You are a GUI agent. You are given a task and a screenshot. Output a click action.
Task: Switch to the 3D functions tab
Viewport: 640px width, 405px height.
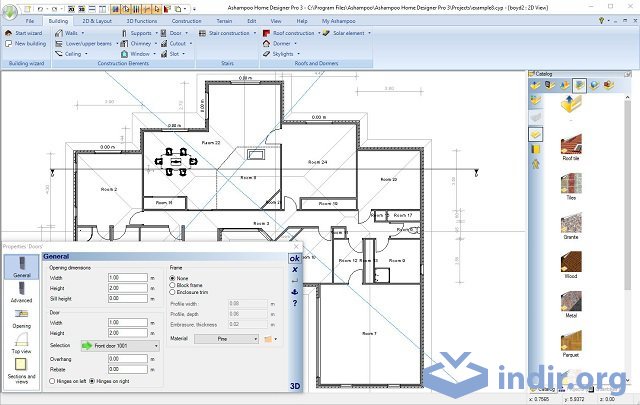[141, 21]
